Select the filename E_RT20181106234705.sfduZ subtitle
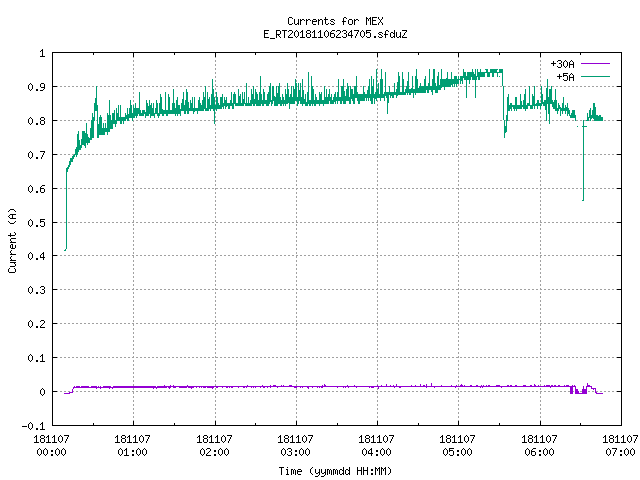The width and height of the screenshot is (640, 480). tap(335, 34)
